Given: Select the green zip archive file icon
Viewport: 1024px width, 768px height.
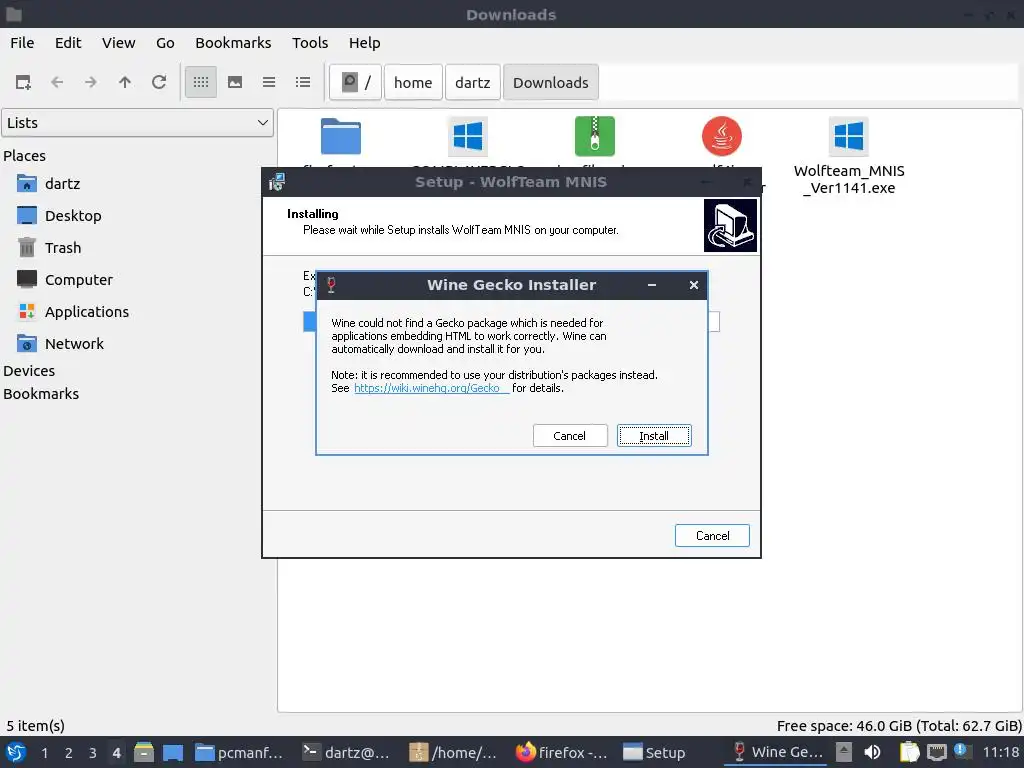Looking at the screenshot, I should click(x=594, y=136).
